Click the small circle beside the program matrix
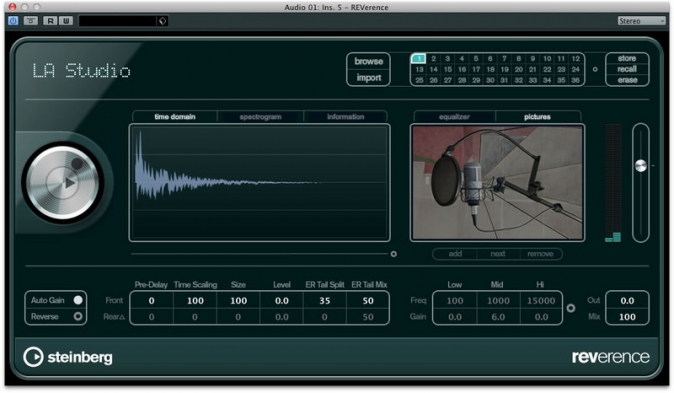 pyautogui.click(x=595, y=69)
